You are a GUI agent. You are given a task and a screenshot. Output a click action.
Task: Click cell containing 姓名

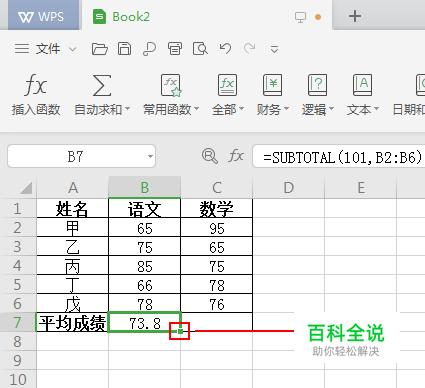click(73, 209)
